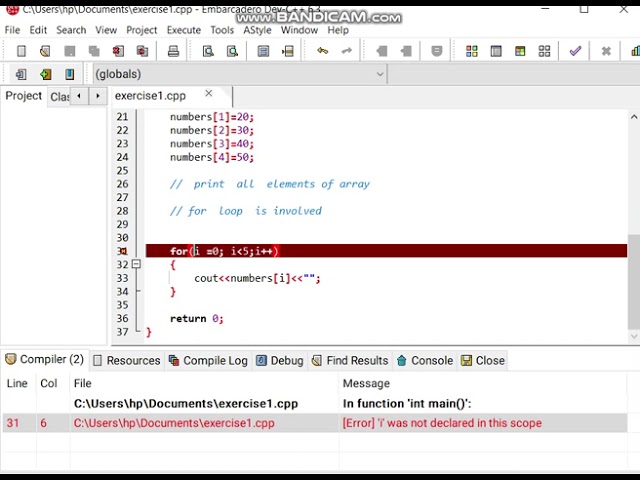Image resolution: width=640 pixels, height=480 pixels.
Task: Click the blue bookmark icon in second toolbar row
Action: (70, 74)
